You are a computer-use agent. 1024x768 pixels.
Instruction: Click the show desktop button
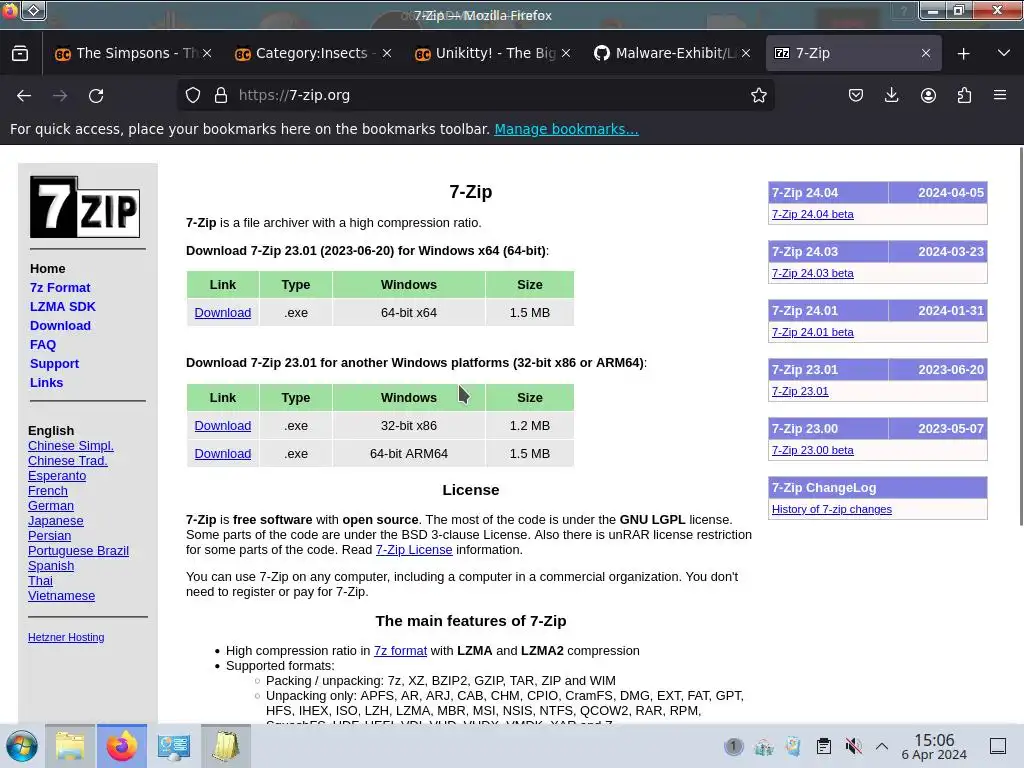click(x=998, y=746)
